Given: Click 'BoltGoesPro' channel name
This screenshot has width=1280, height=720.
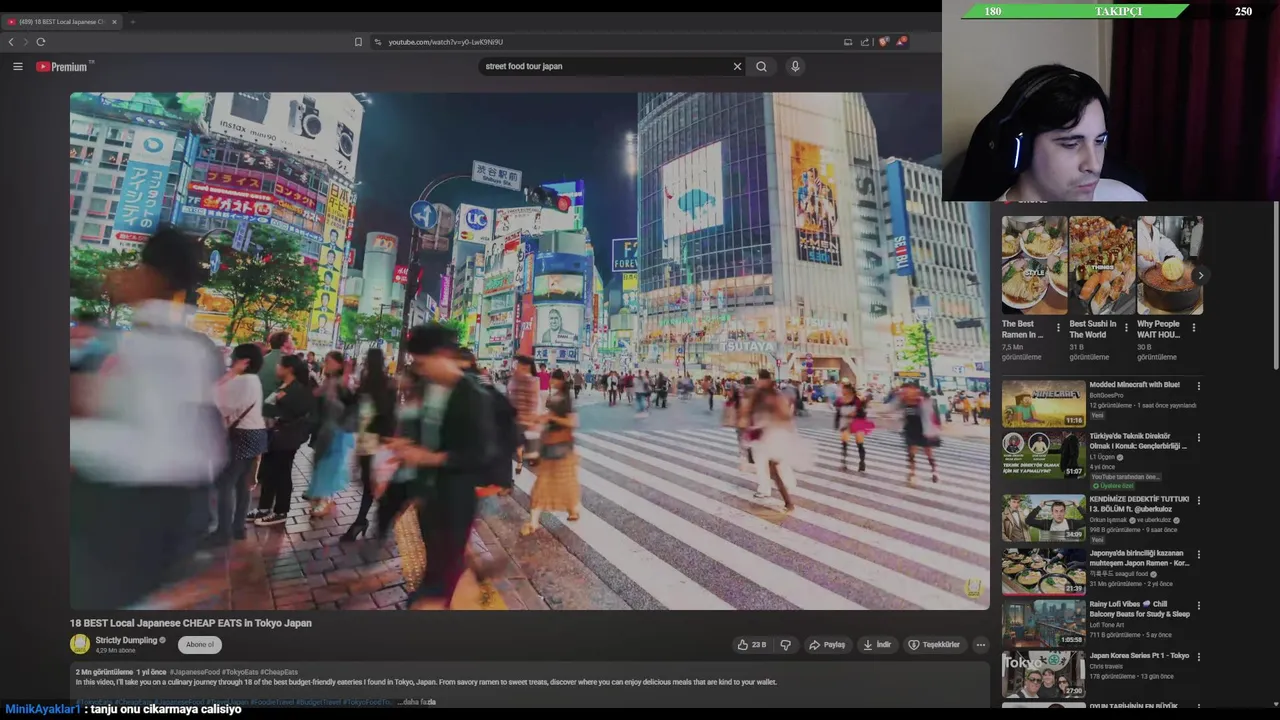Looking at the screenshot, I should point(1106,395).
